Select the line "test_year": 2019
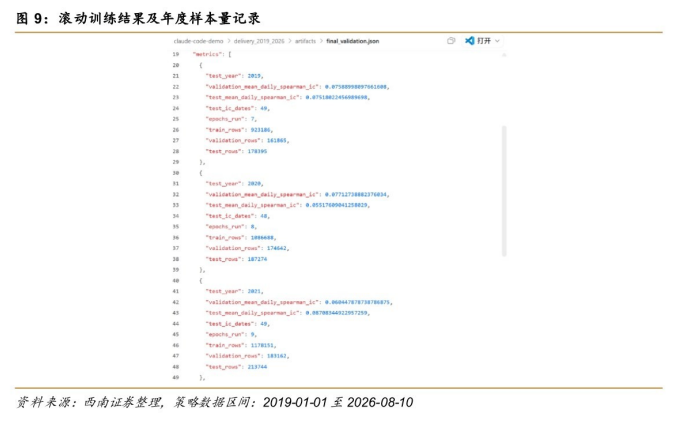The width and height of the screenshot is (677, 423). pyautogui.click(x=234, y=76)
